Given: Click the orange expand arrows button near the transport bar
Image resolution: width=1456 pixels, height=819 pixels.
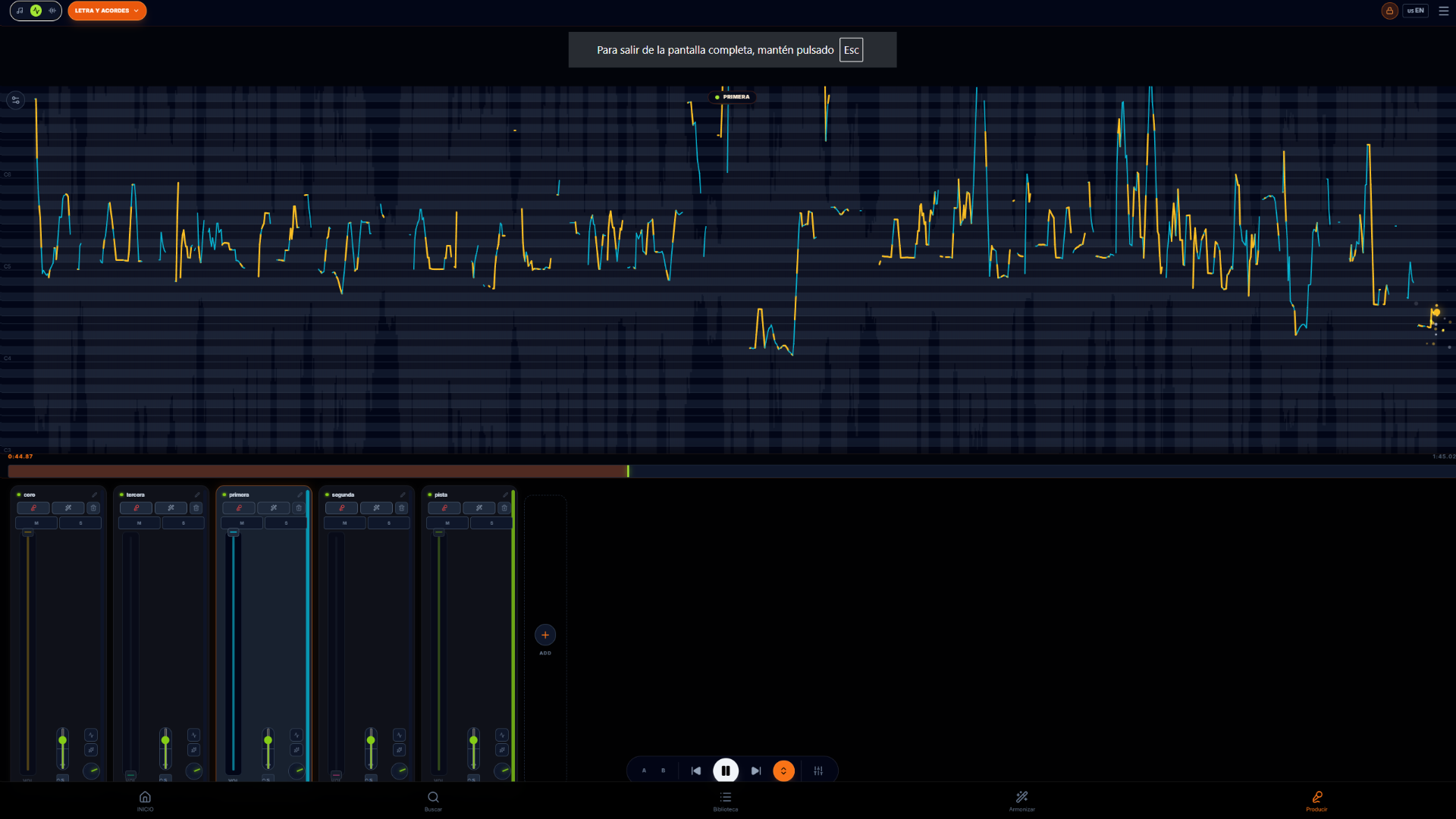Looking at the screenshot, I should coord(783,770).
